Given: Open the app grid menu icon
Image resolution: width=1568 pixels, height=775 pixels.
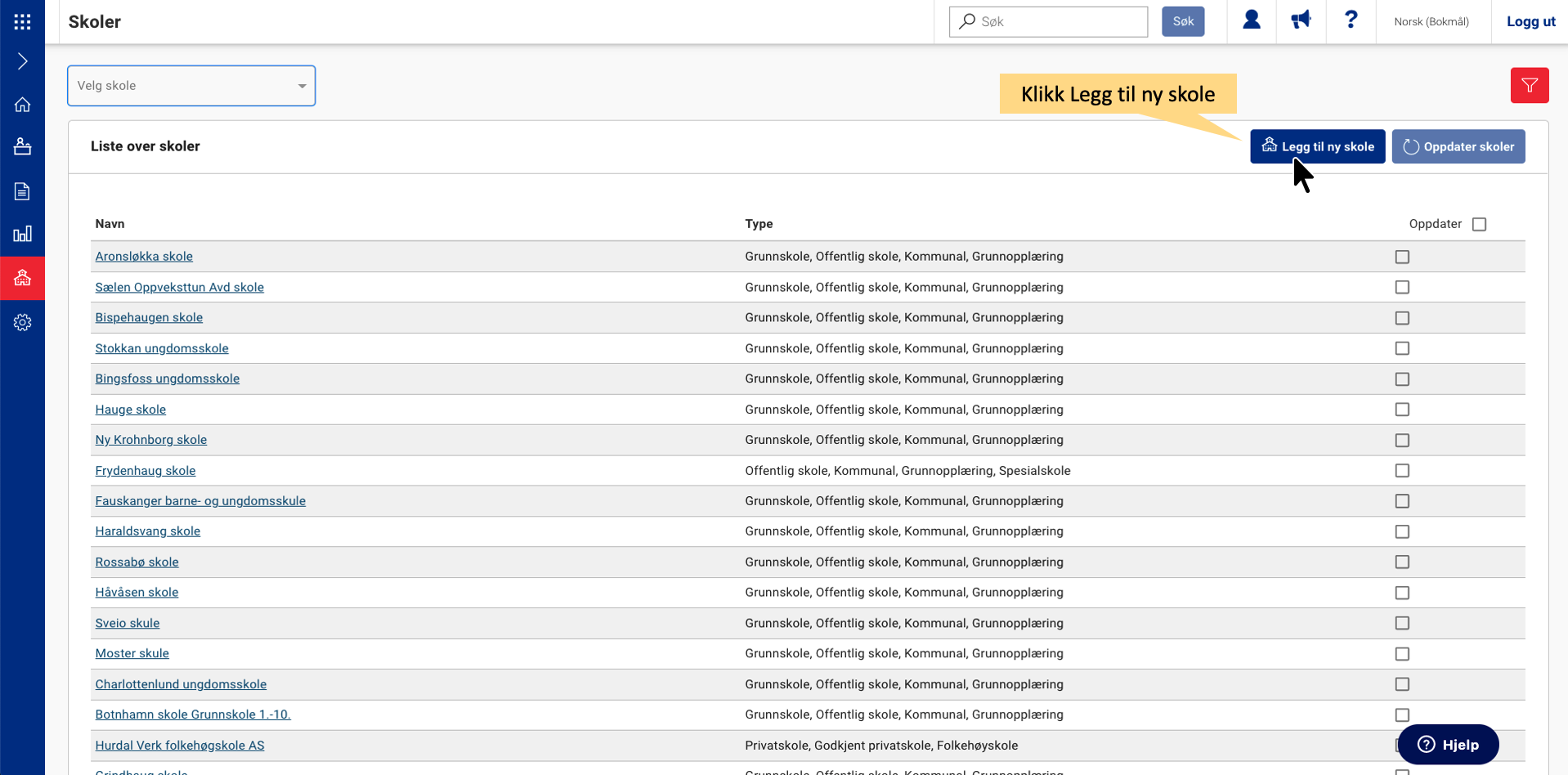Looking at the screenshot, I should (22, 22).
